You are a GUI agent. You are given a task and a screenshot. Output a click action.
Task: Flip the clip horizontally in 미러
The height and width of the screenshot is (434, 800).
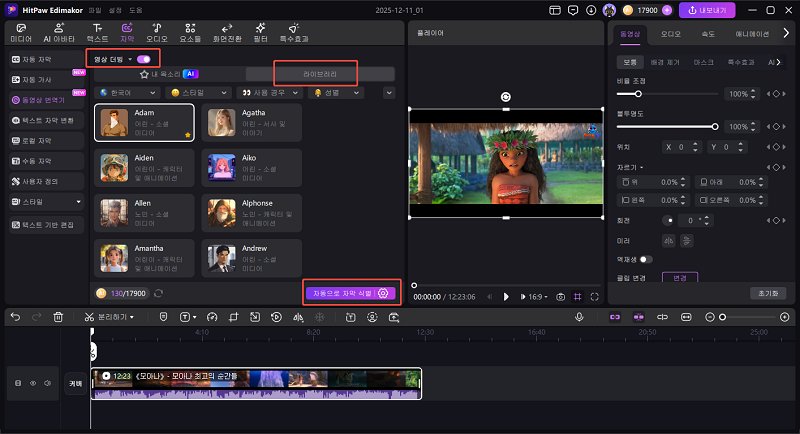coord(668,241)
